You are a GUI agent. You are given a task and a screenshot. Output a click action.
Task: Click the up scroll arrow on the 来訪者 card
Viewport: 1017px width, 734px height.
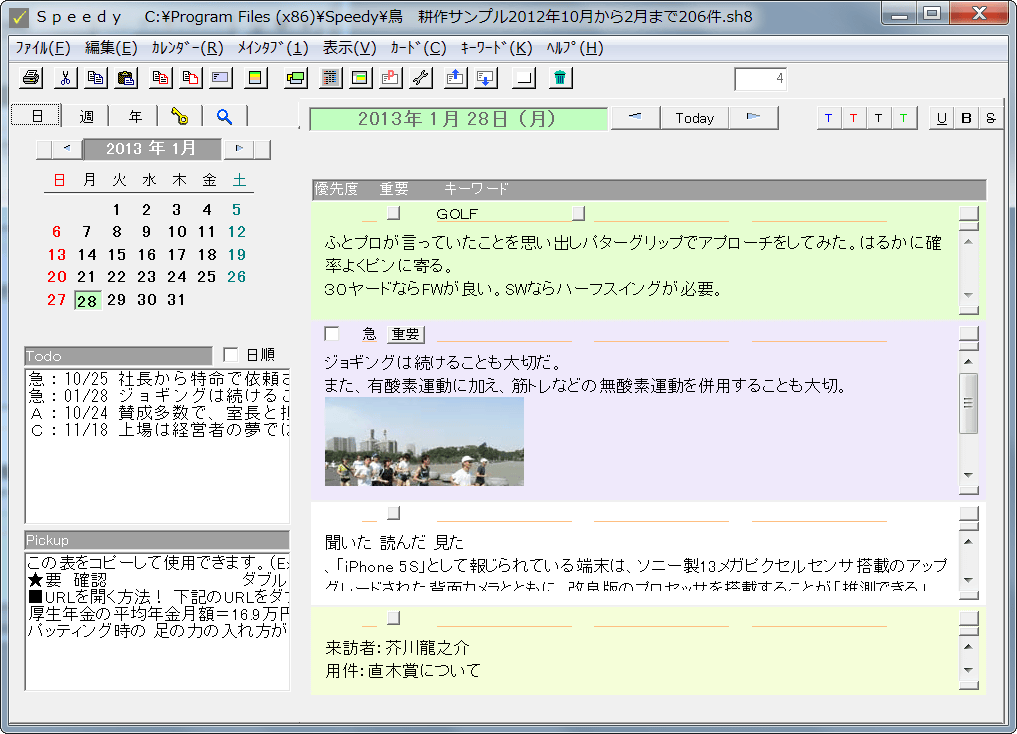click(968, 646)
